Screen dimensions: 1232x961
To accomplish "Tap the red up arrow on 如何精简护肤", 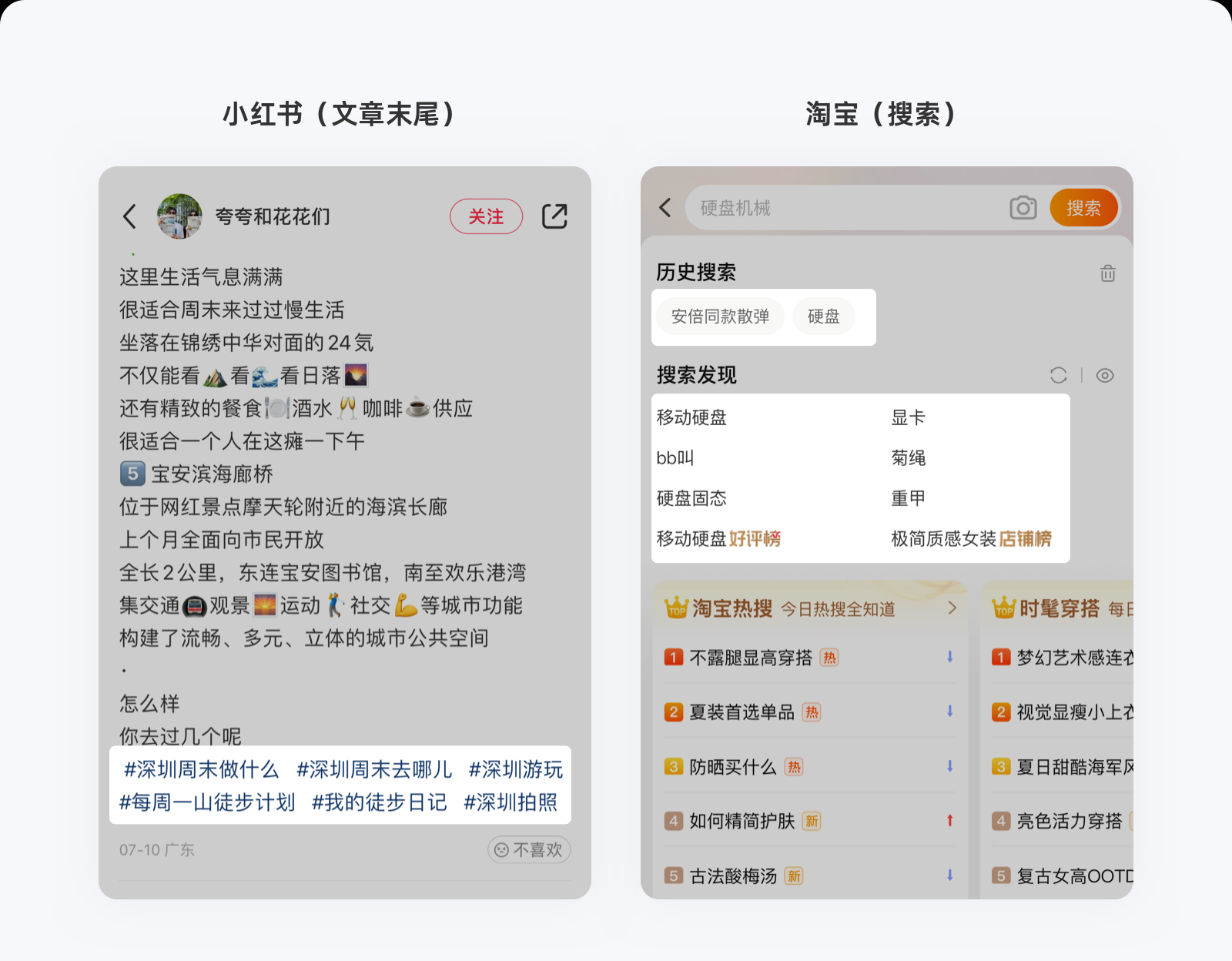I will point(950,821).
